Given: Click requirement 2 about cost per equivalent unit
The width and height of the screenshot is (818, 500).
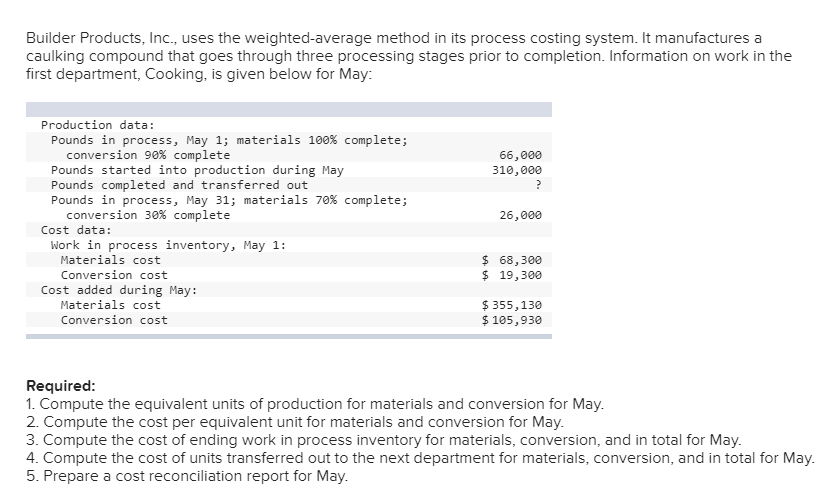Looking at the screenshot, I should 295,422.
